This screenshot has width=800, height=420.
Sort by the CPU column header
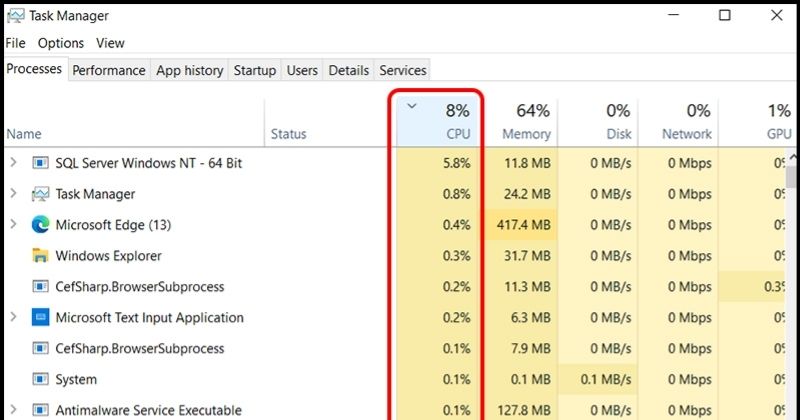(439, 122)
